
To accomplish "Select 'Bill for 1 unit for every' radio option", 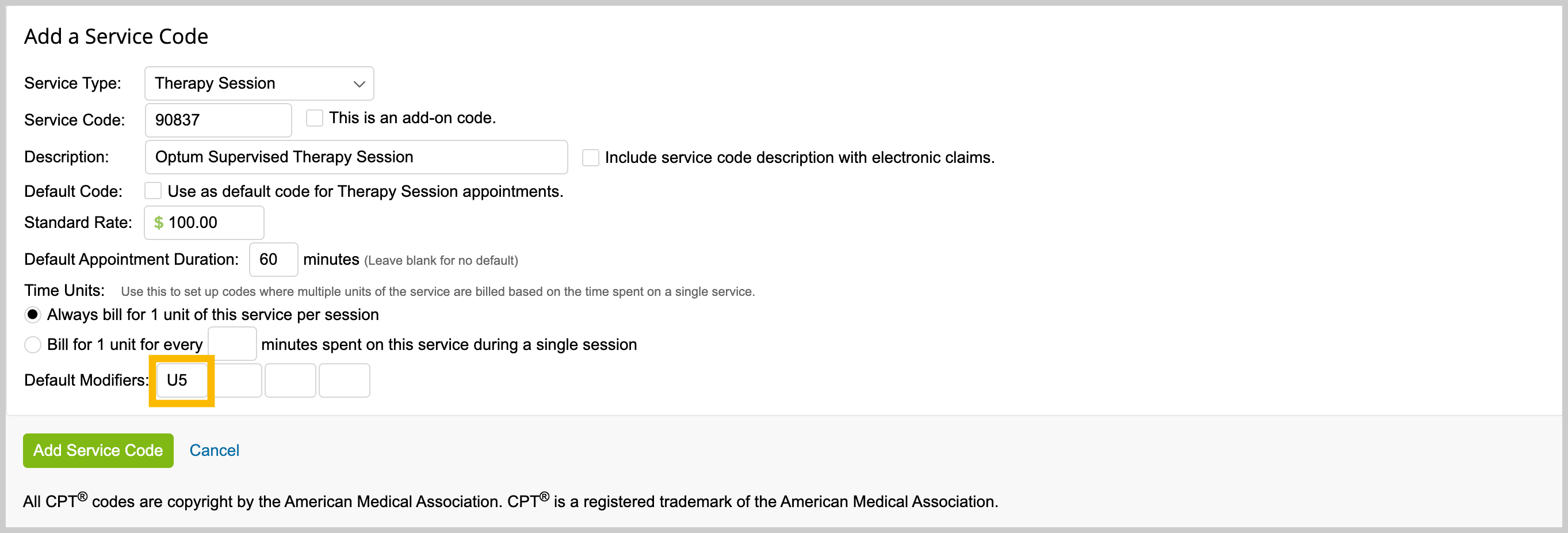I will 32,345.
